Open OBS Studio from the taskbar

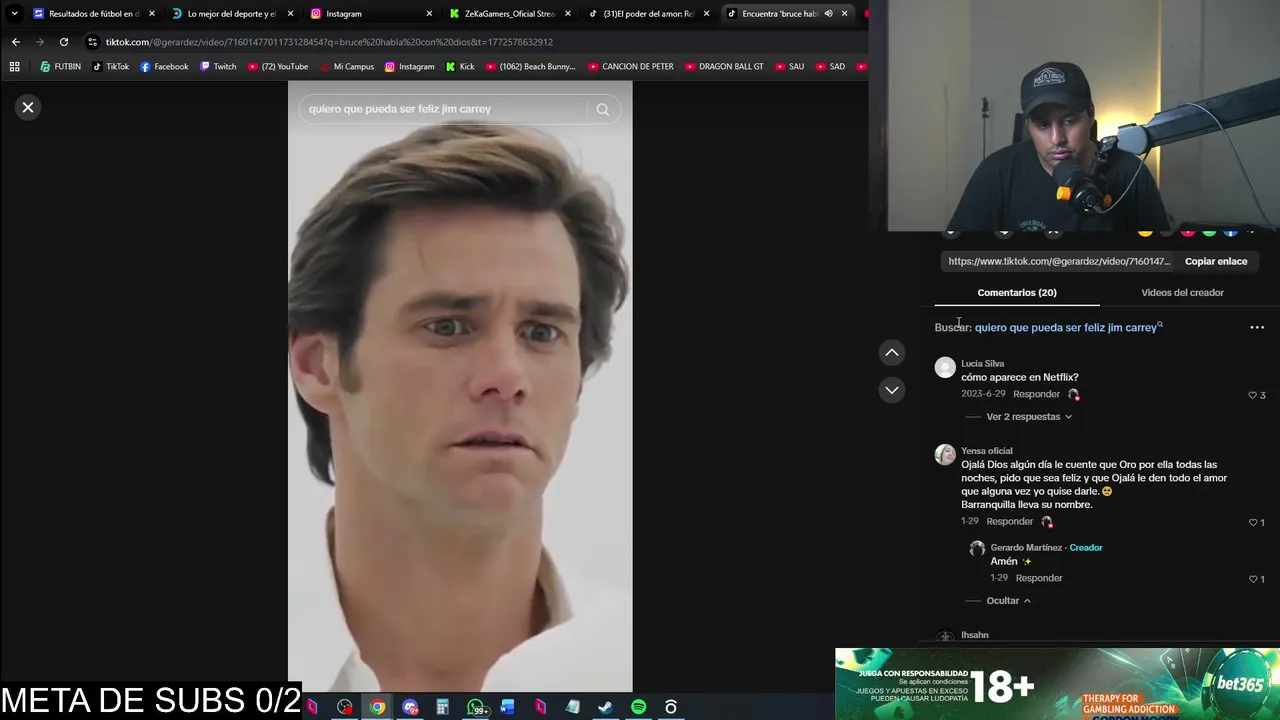coord(671,707)
